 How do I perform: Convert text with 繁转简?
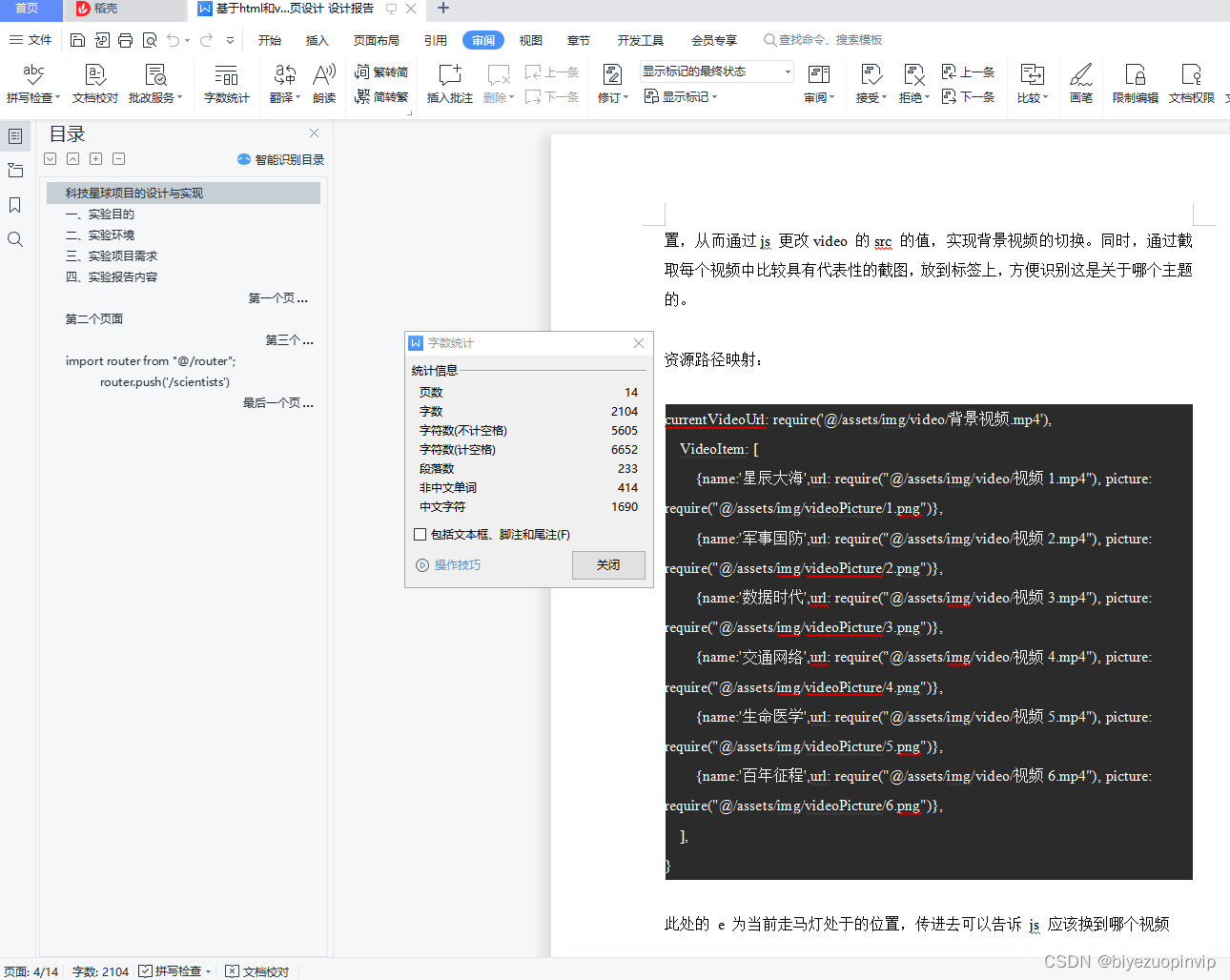tap(381, 72)
